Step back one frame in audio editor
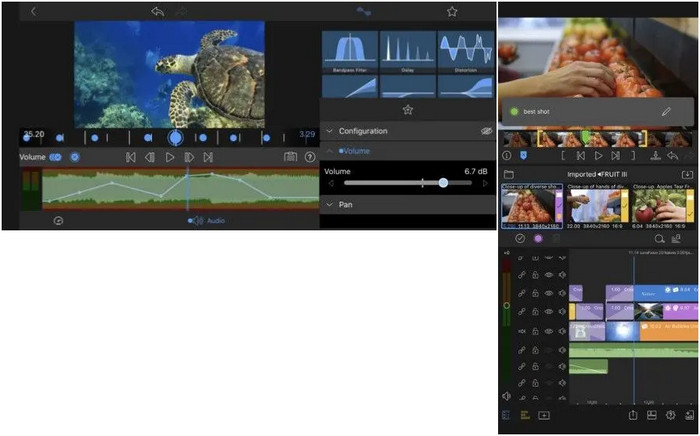Viewport: 700px width, 436px height. (150, 157)
